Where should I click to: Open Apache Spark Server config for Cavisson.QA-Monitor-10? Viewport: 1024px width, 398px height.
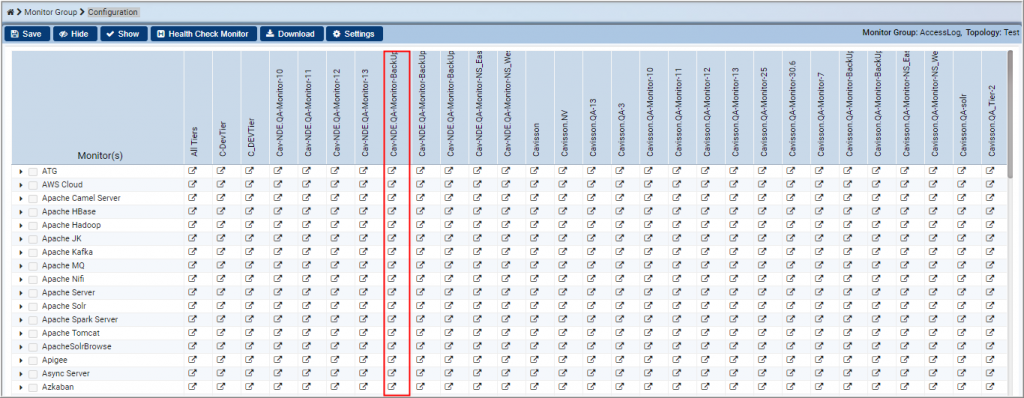click(648, 319)
